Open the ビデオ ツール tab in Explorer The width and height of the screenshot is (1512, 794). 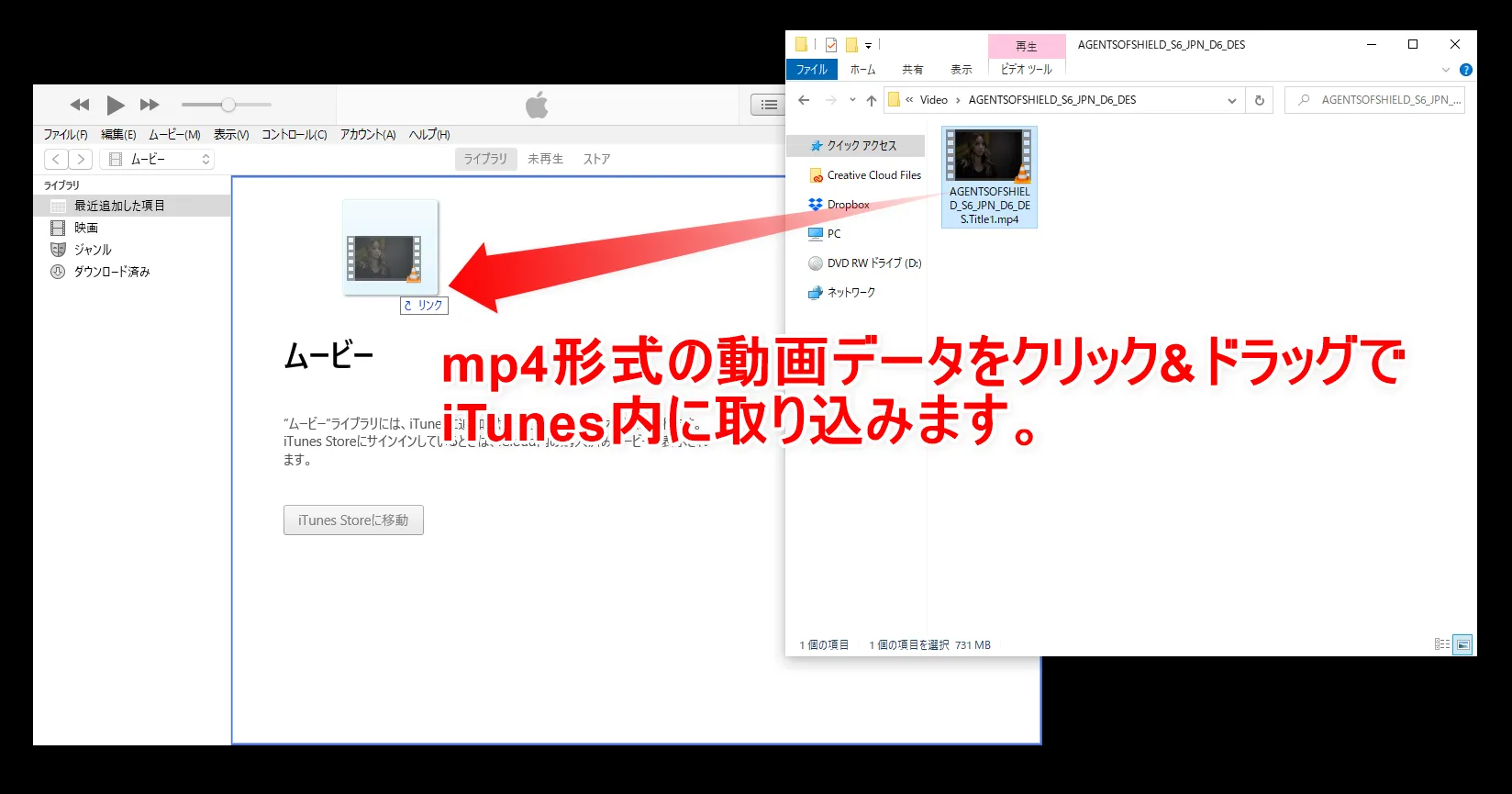tap(1027, 70)
